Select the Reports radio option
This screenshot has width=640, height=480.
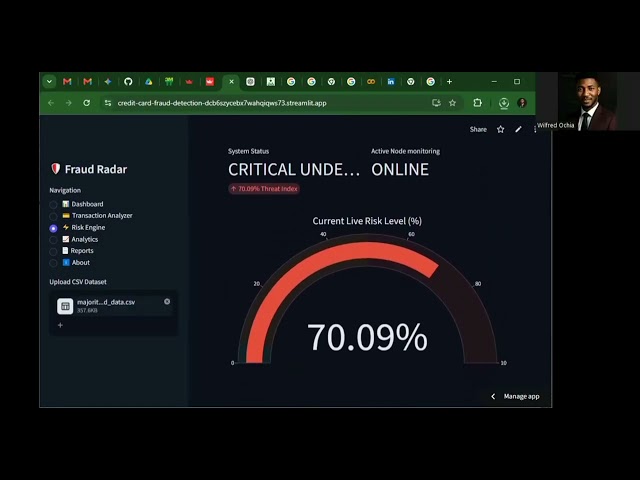coord(53,251)
